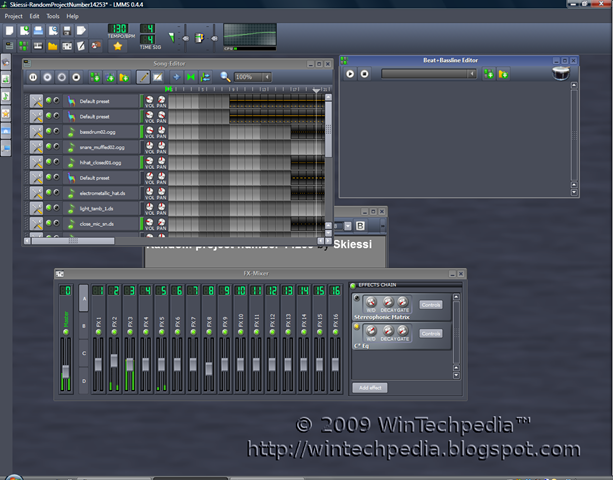Toggle loop points in Song Editor

tap(191, 77)
